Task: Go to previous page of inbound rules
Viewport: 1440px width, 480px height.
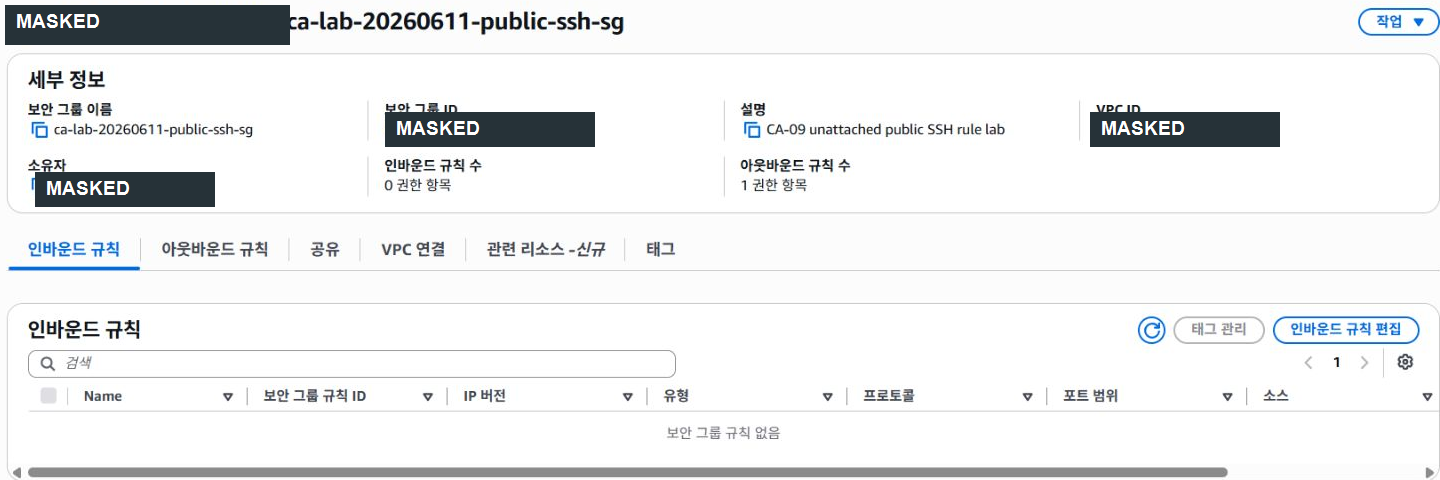Action: [x=1308, y=362]
